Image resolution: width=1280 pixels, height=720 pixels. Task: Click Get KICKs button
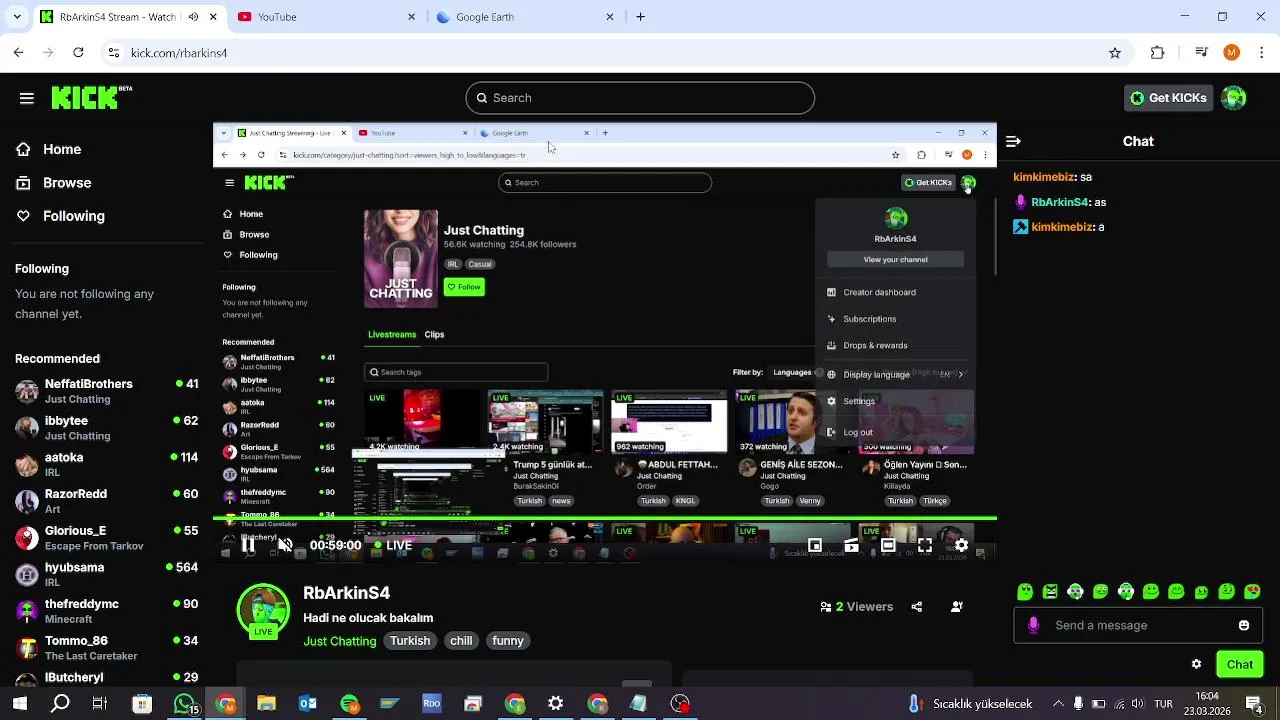point(1168,98)
